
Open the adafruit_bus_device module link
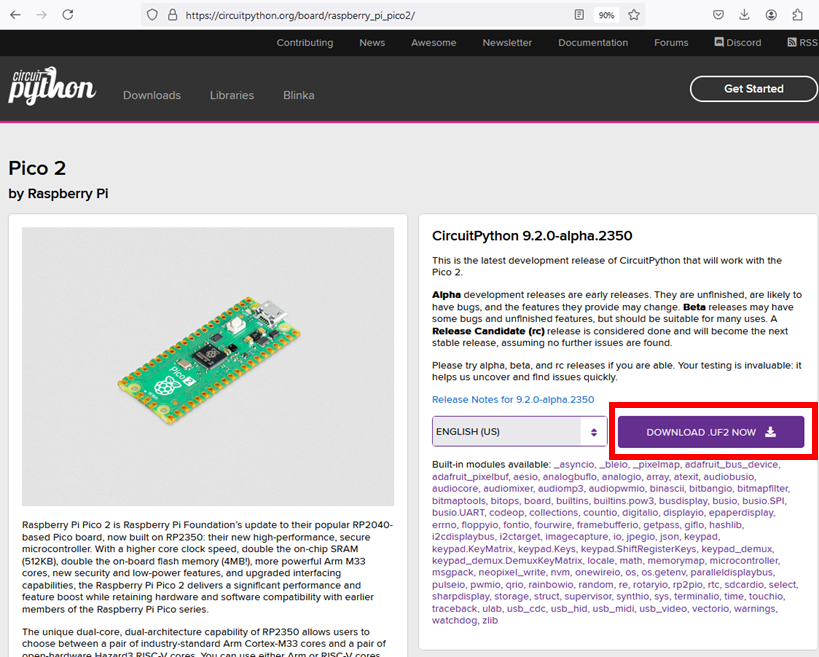tap(731, 464)
